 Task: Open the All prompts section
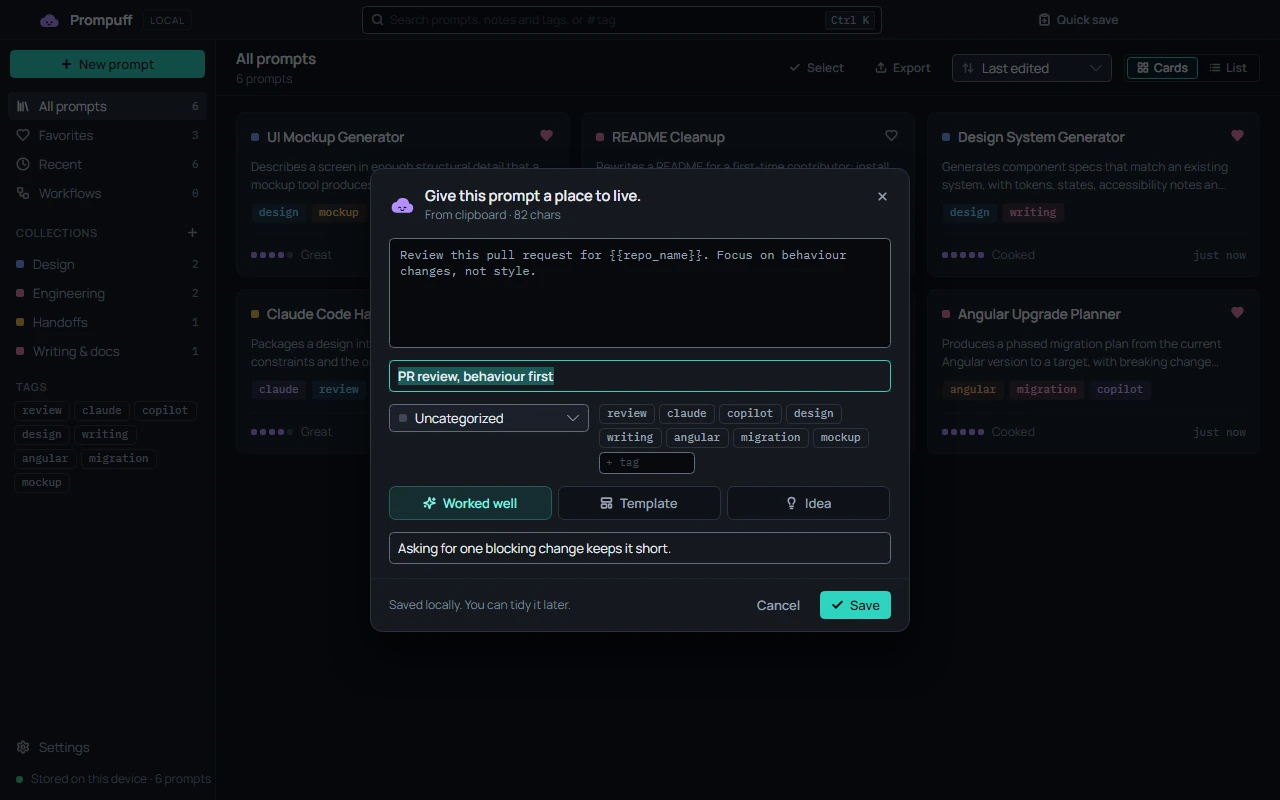pos(107,106)
